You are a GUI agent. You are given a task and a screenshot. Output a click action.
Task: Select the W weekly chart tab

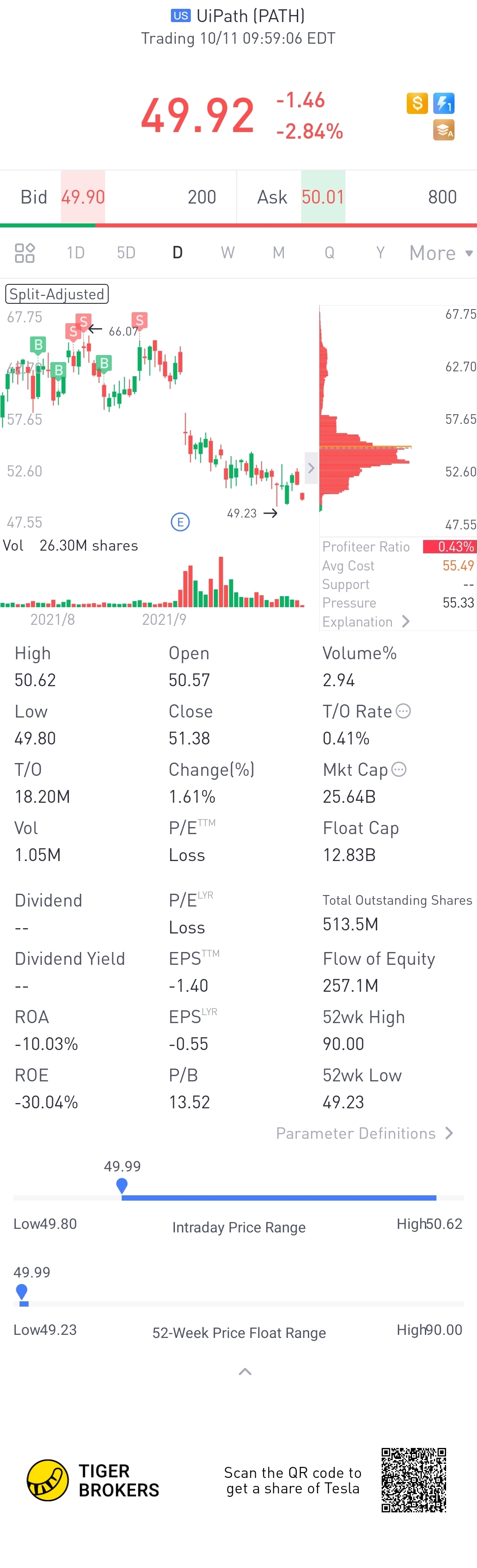tap(228, 253)
